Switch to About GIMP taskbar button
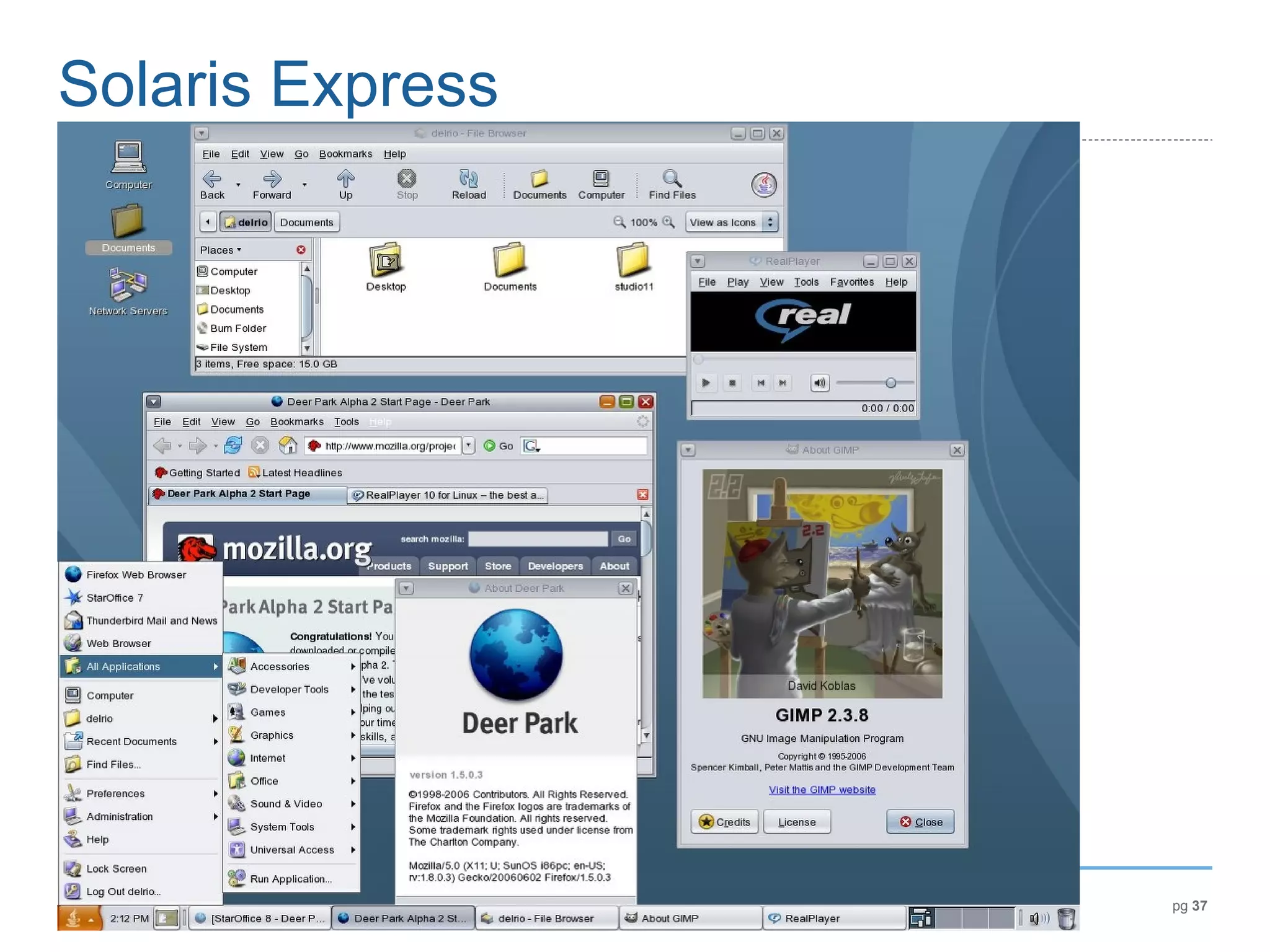This screenshot has width=1270, height=952. pyautogui.click(x=690, y=918)
